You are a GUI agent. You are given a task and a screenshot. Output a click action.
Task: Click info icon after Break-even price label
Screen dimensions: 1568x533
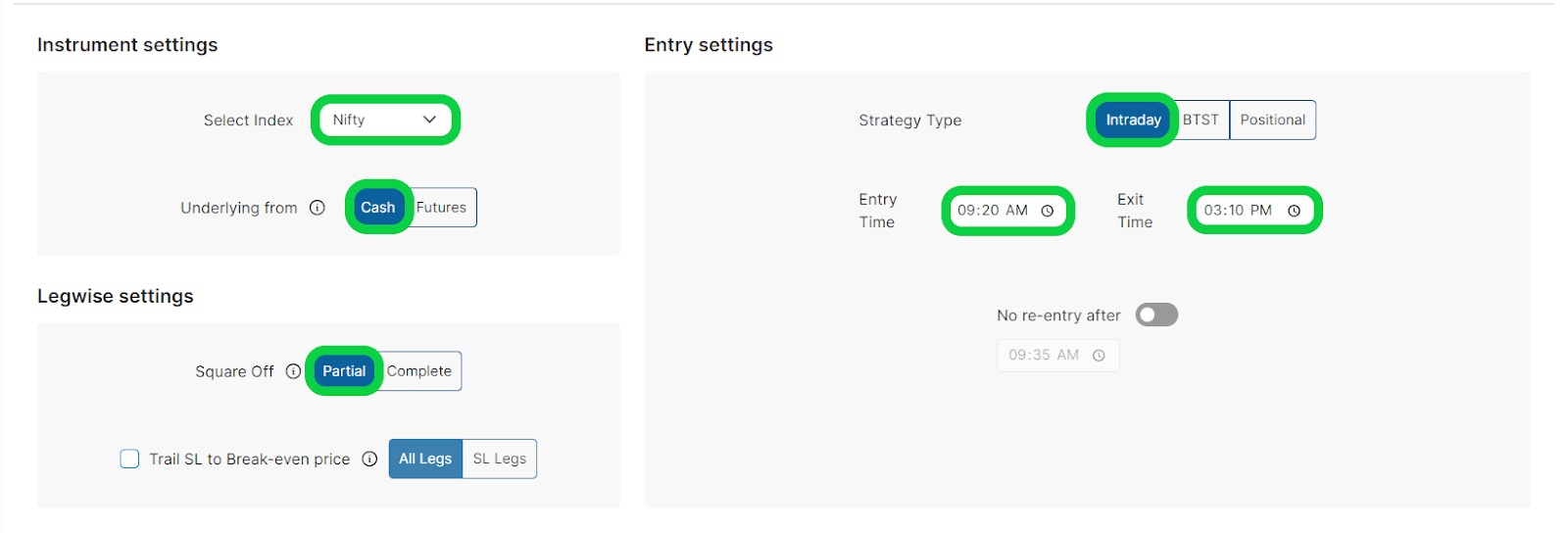pyautogui.click(x=369, y=459)
